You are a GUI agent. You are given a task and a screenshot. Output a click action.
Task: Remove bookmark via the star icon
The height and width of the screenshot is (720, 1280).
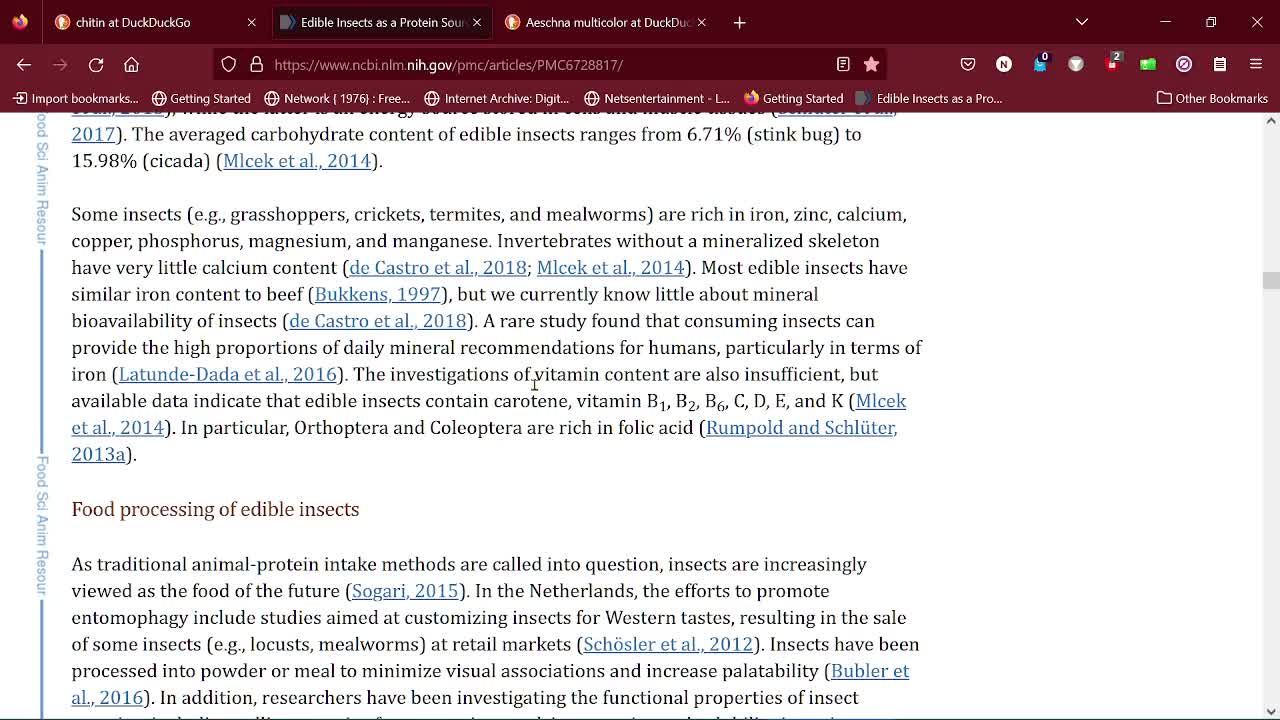click(871, 64)
